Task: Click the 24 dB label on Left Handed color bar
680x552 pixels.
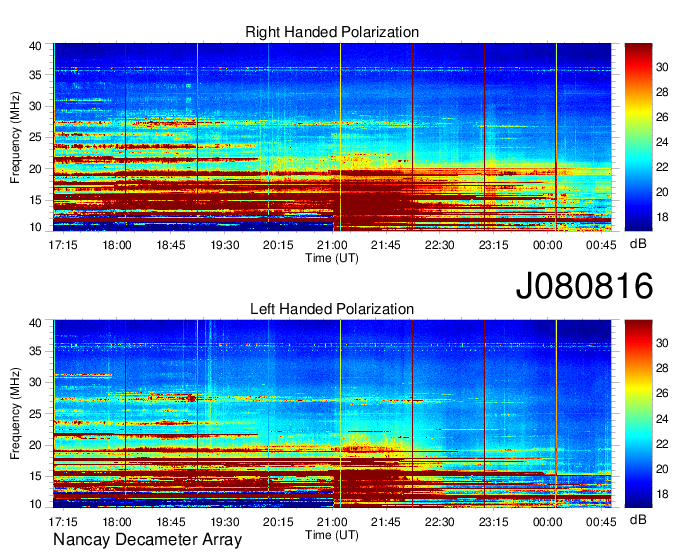Action: pyautogui.click(x=662, y=419)
